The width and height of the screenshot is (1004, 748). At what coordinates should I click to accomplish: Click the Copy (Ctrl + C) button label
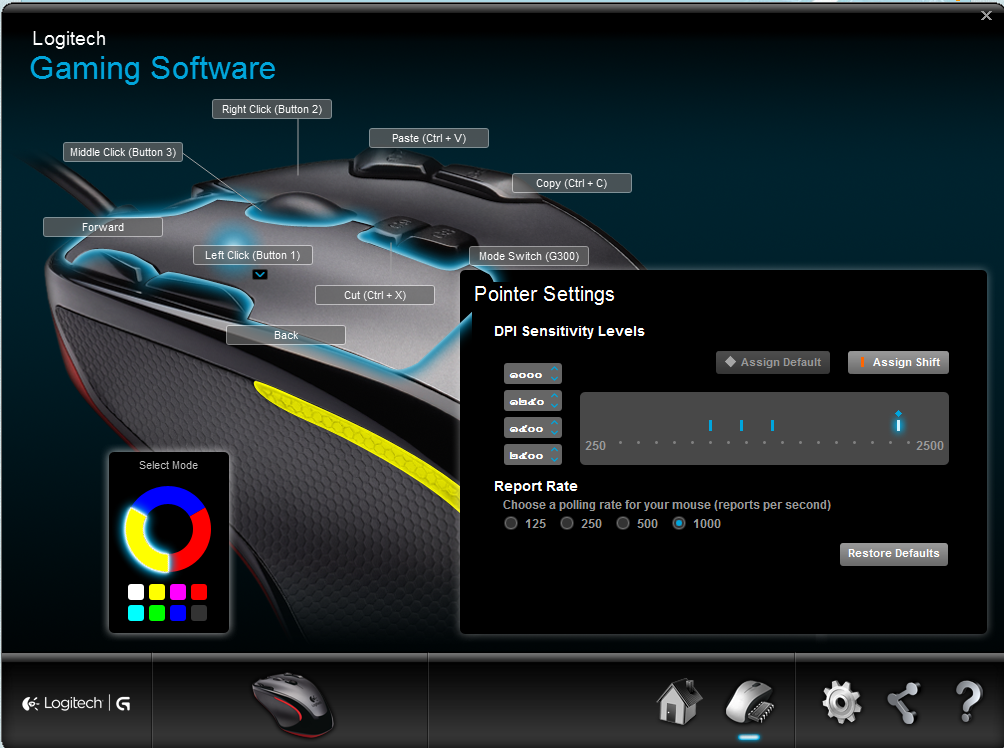pyautogui.click(x=571, y=183)
